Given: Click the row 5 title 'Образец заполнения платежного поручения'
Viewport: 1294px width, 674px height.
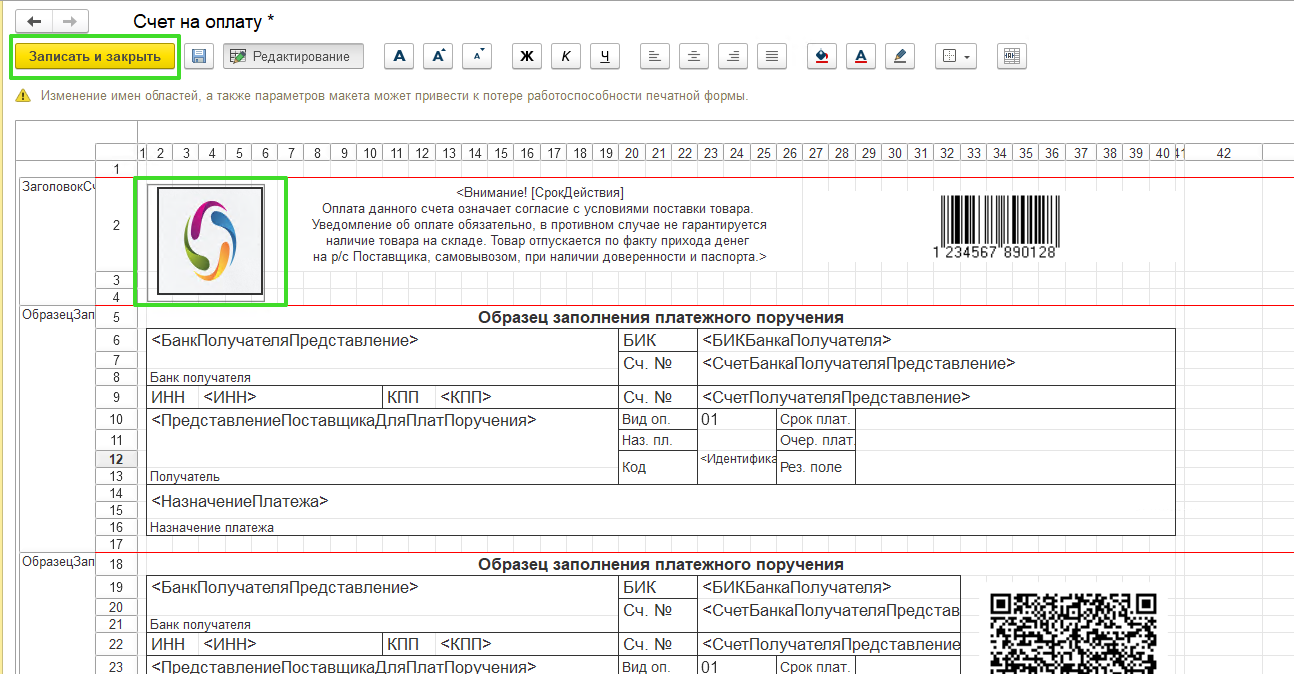Looking at the screenshot, I should pyautogui.click(x=661, y=317).
